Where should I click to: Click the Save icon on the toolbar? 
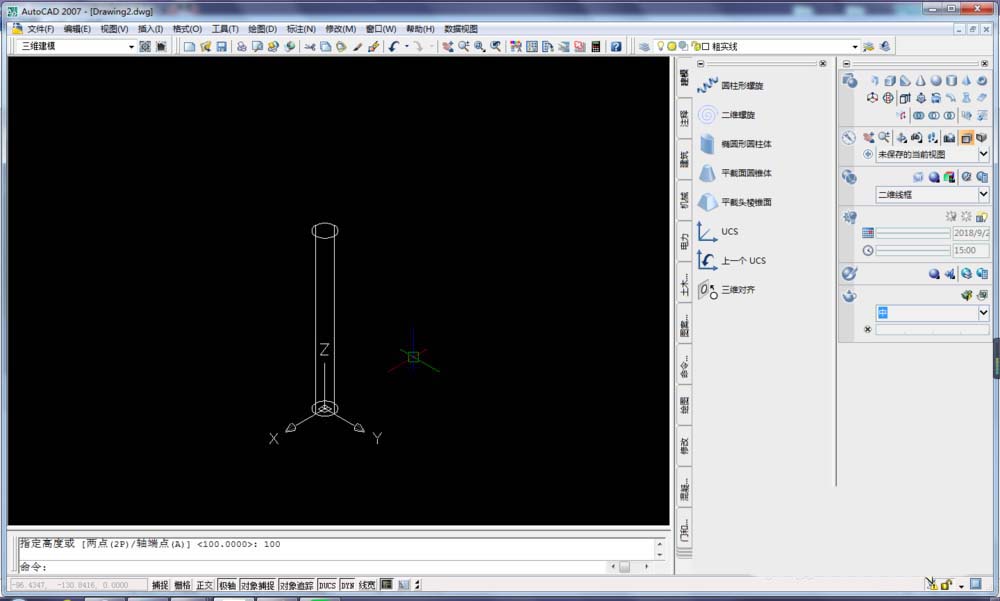(221, 46)
